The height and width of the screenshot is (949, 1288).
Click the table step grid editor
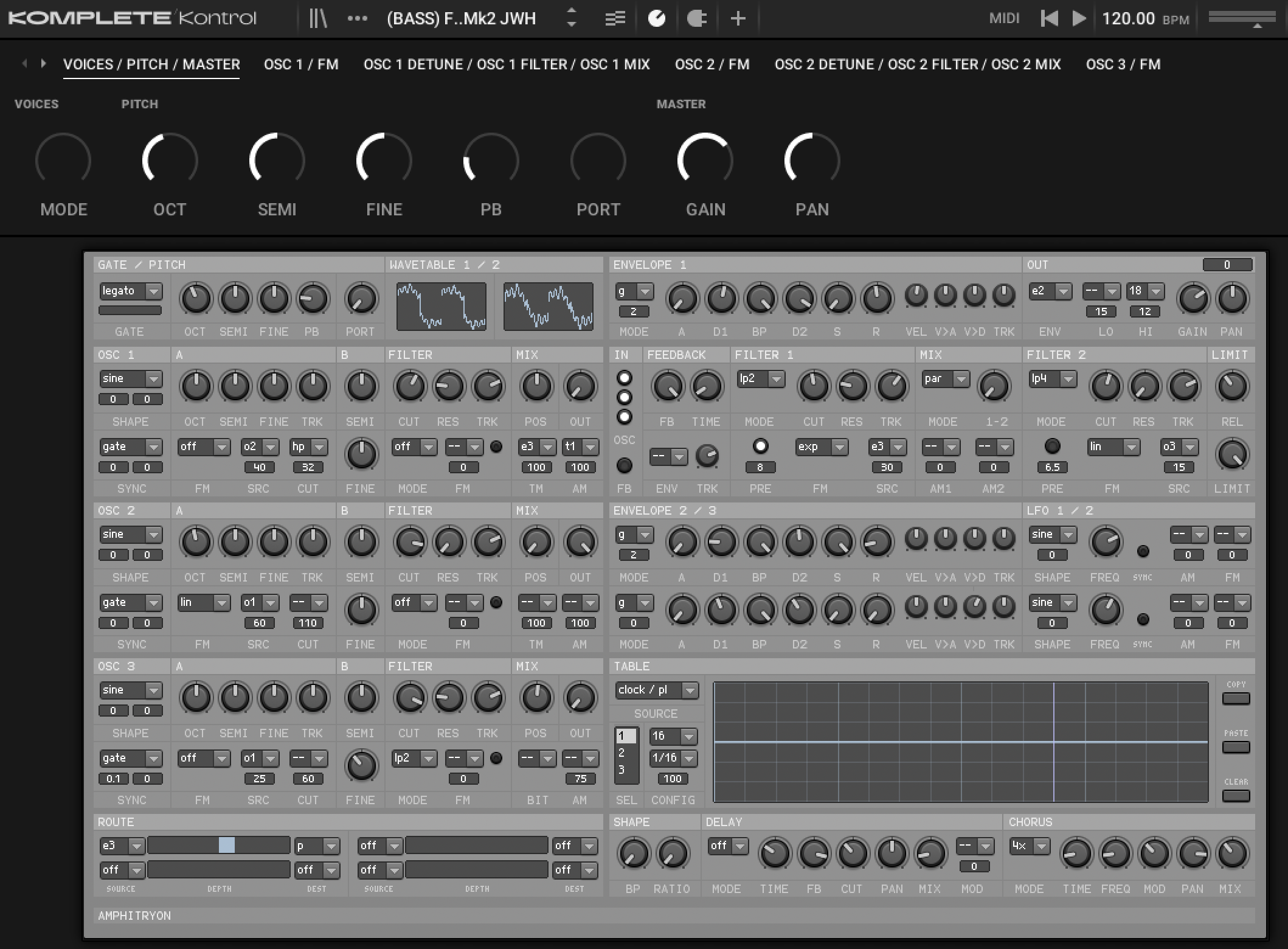[x=961, y=742]
